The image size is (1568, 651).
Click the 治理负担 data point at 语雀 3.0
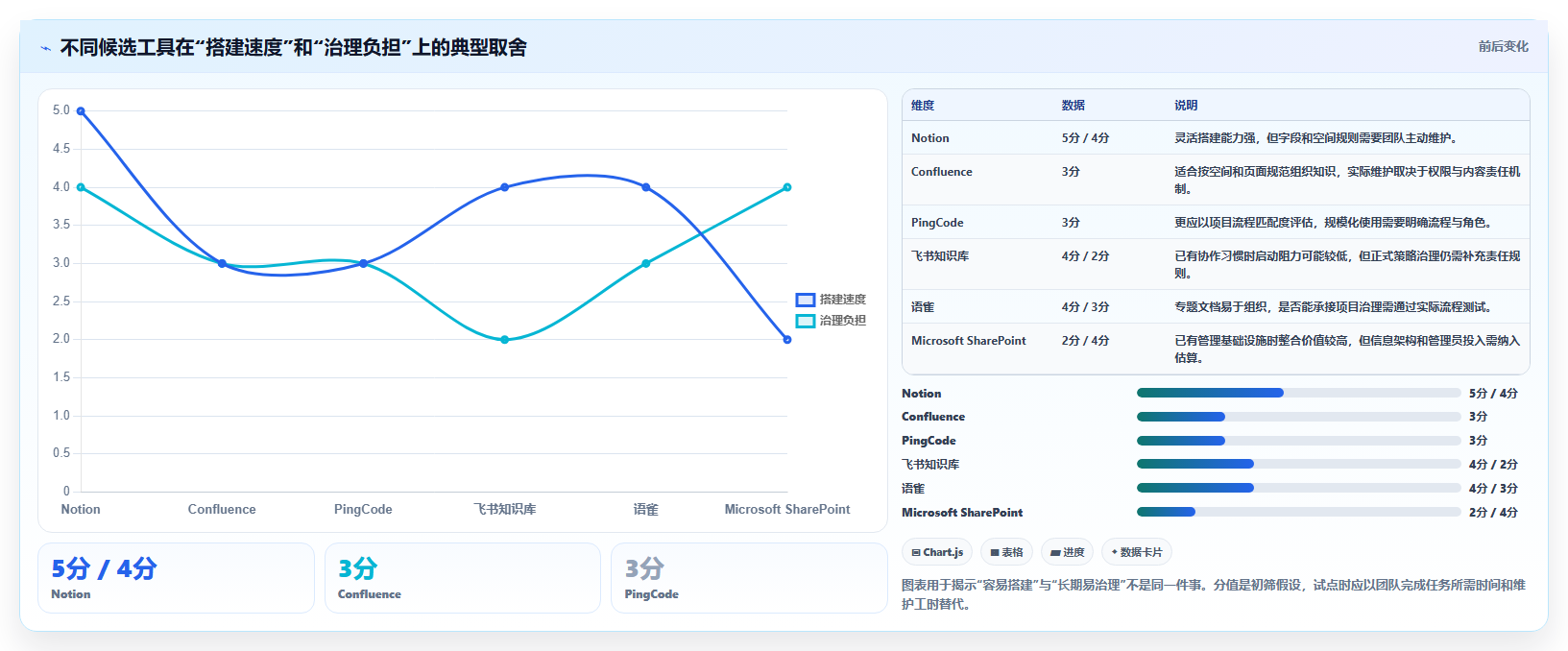point(646,263)
